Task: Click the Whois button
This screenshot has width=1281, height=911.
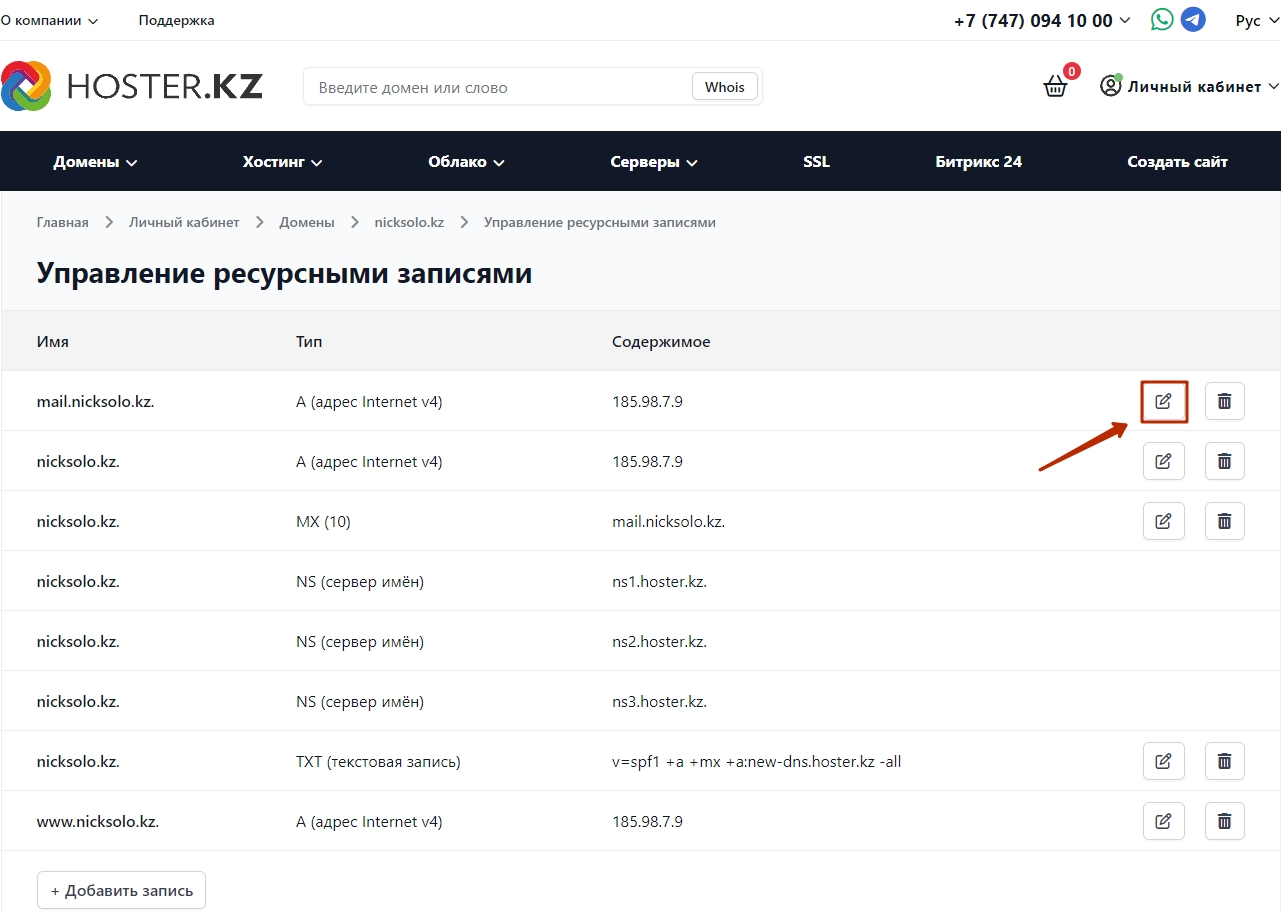Action: pos(724,87)
